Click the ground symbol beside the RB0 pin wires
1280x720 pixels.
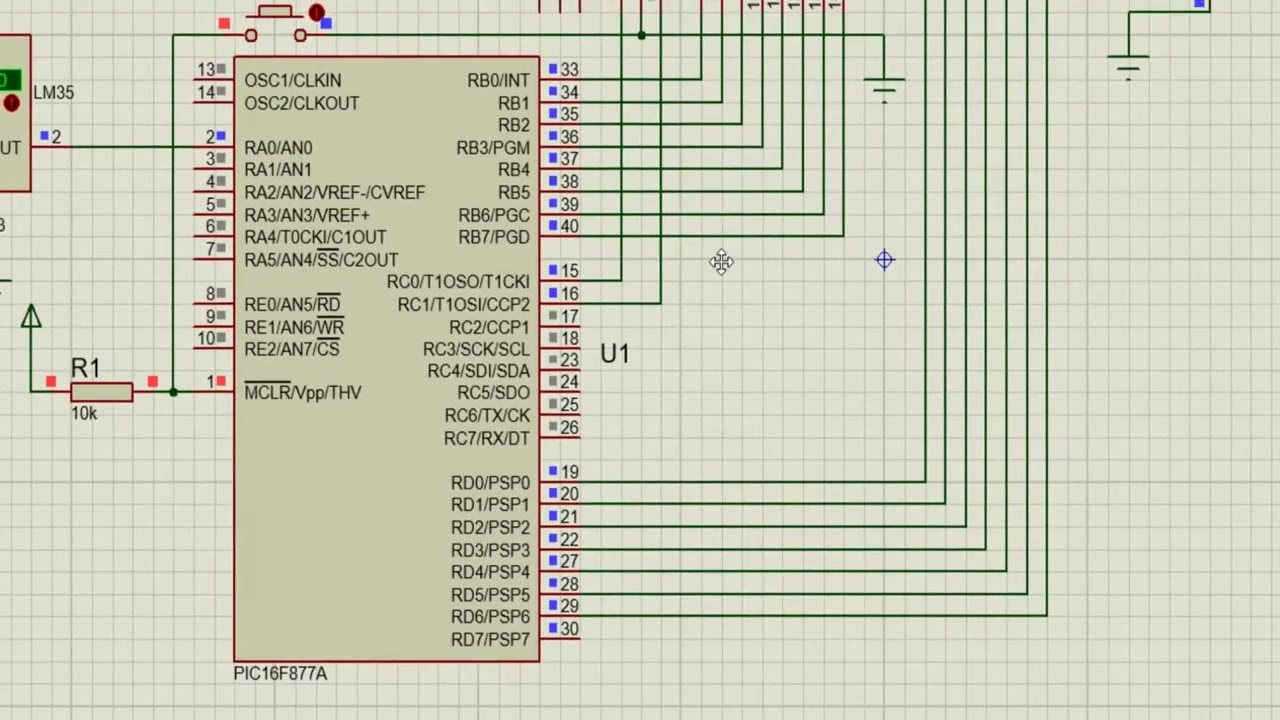884,90
